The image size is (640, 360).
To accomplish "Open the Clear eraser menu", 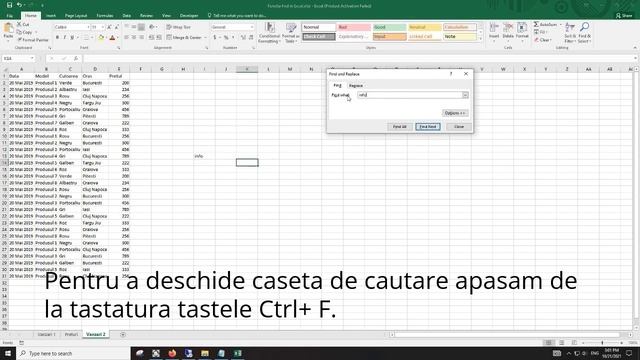I will [543, 40].
